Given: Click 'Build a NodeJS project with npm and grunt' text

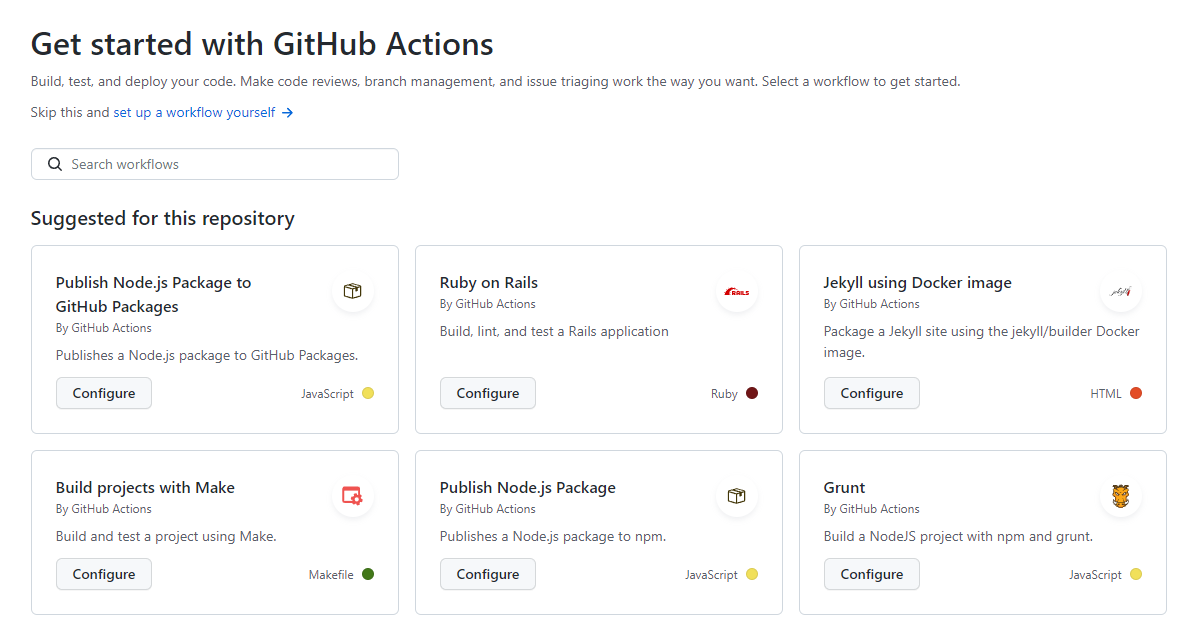Looking at the screenshot, I should [x=958, y=536].
